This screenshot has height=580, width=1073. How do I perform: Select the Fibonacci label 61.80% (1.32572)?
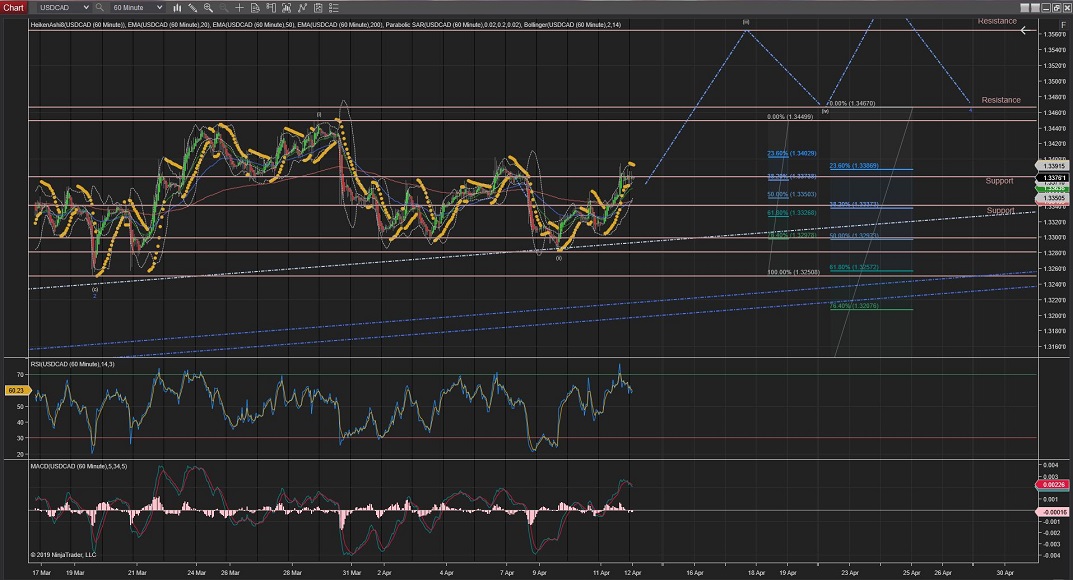point(854,267)
